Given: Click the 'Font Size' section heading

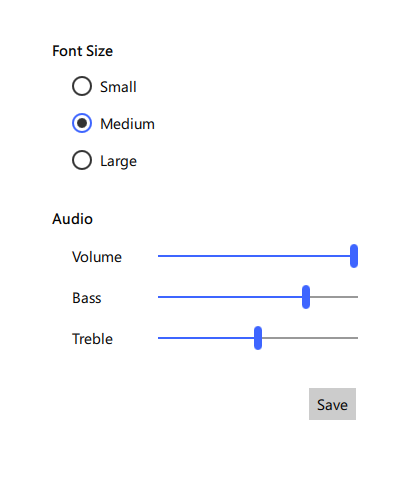Looking at the screenshot, I should click(82, 51).
